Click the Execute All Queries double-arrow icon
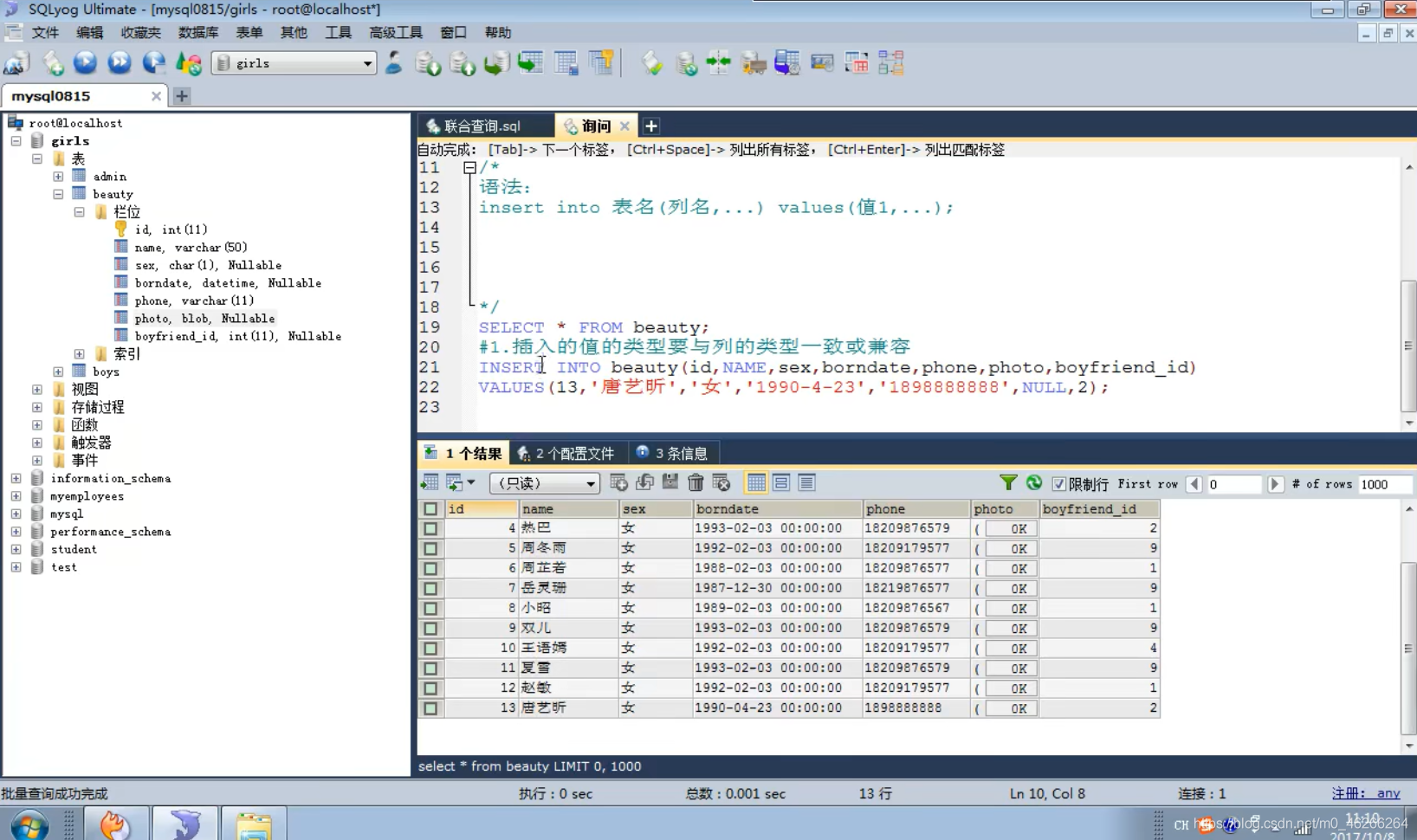The width and height of the screenshot is (1417, 840). [120, 62]
